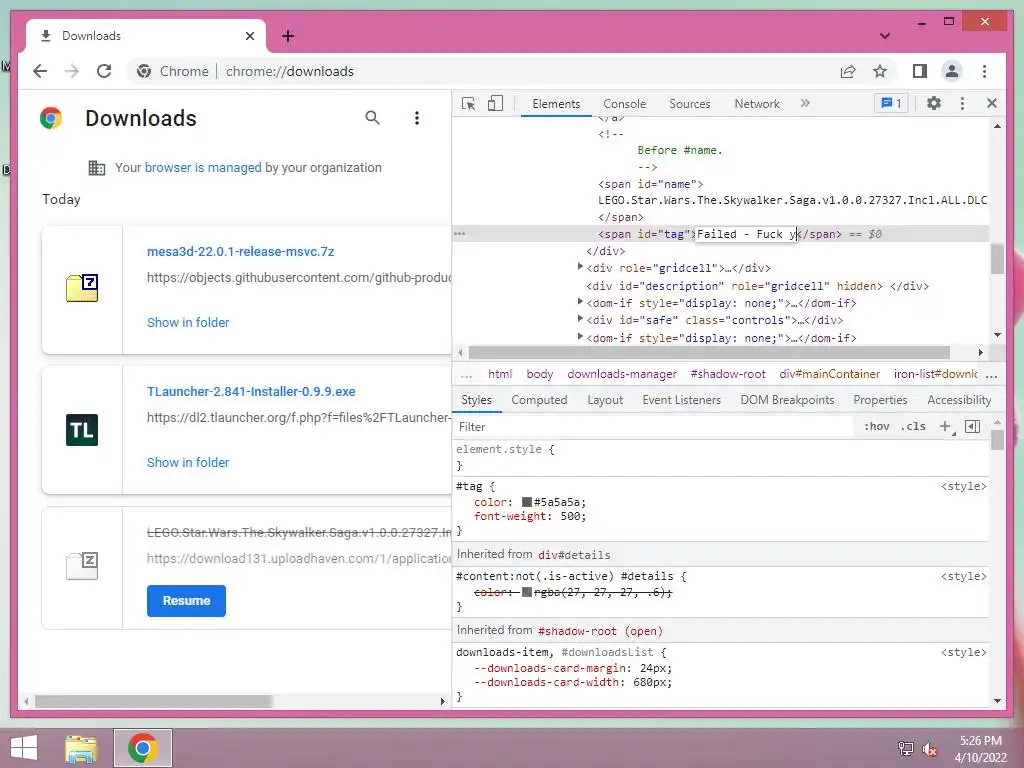This screenshot has width=1024, height=768.
Task: Show more DevTools tabs with the double chevron
Action: [x=805, y=103]
